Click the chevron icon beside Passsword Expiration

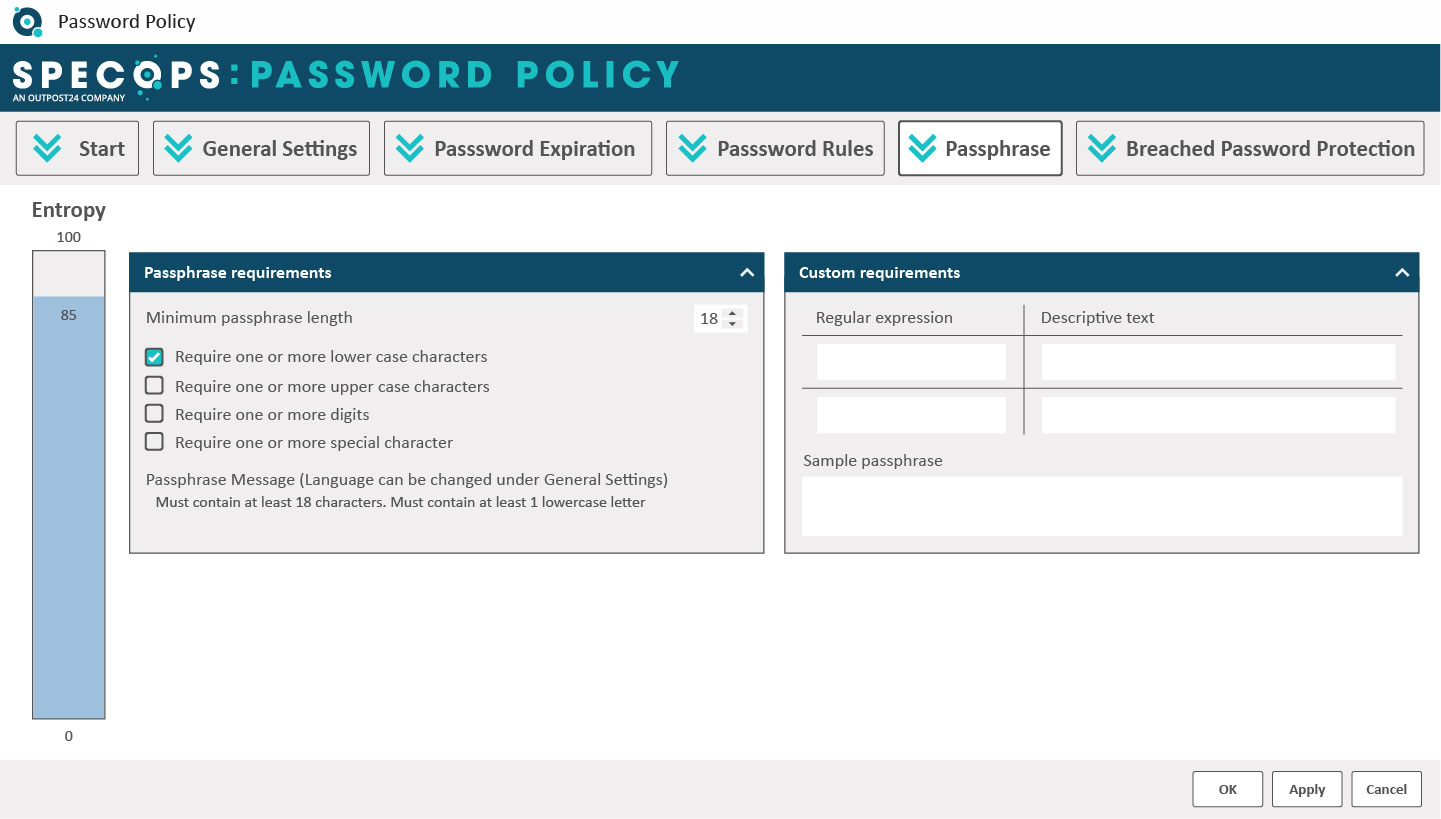pos(410,149)
